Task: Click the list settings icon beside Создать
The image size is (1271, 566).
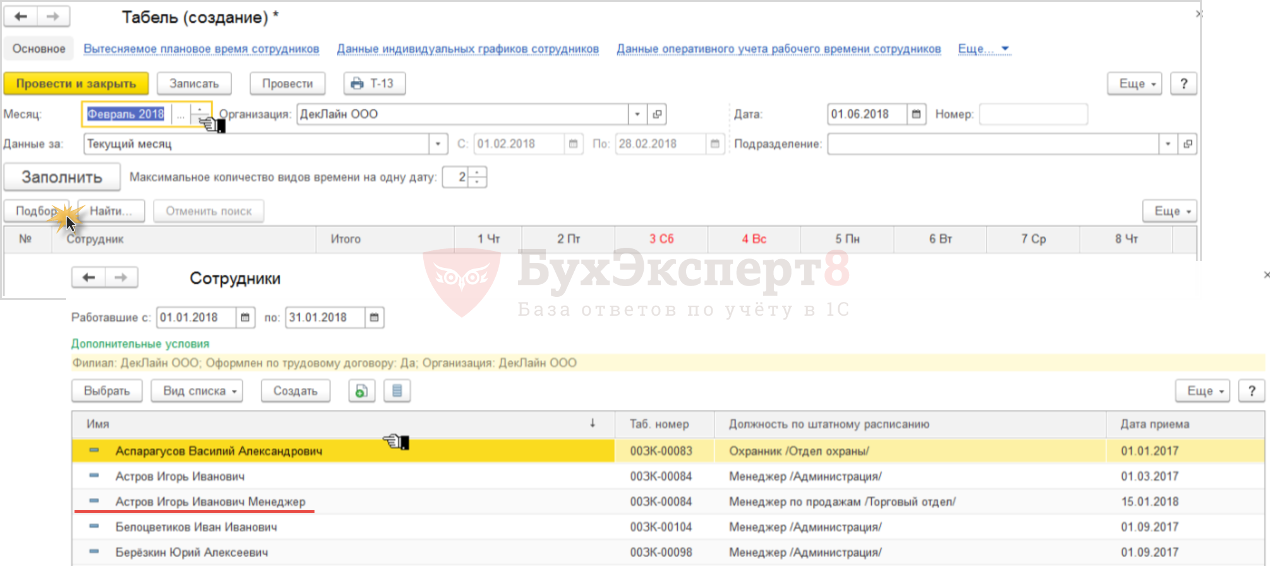Action: tap(397, 391)
